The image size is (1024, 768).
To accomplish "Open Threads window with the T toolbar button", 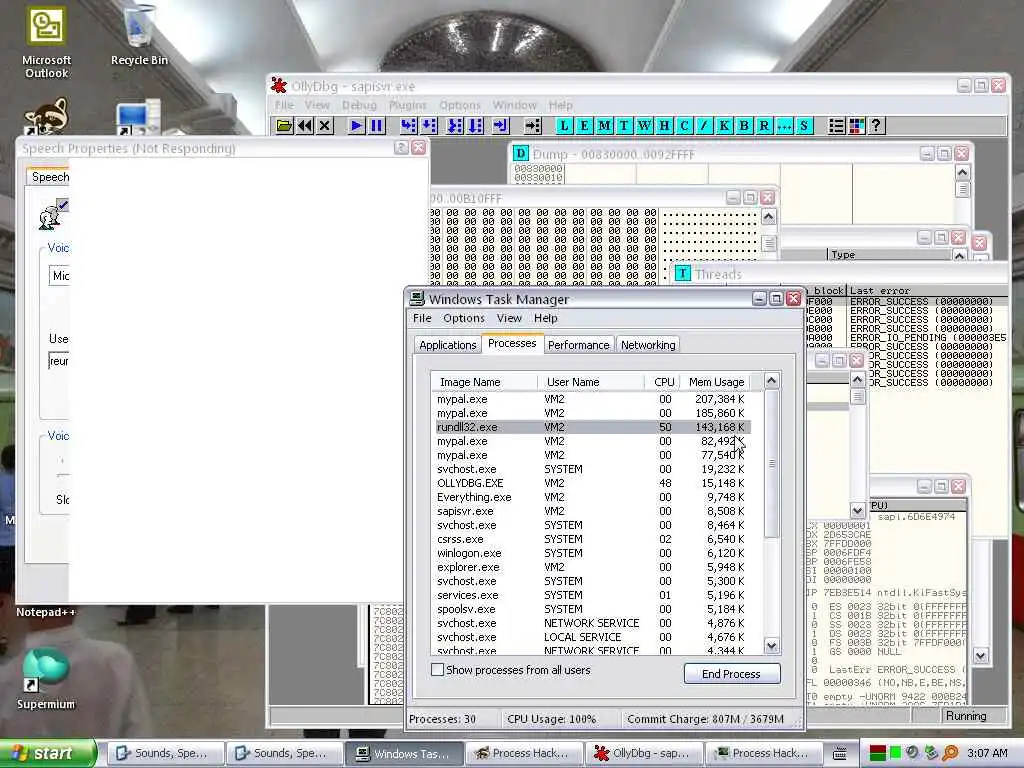I will pyautogui.click(x=624, y=125).
